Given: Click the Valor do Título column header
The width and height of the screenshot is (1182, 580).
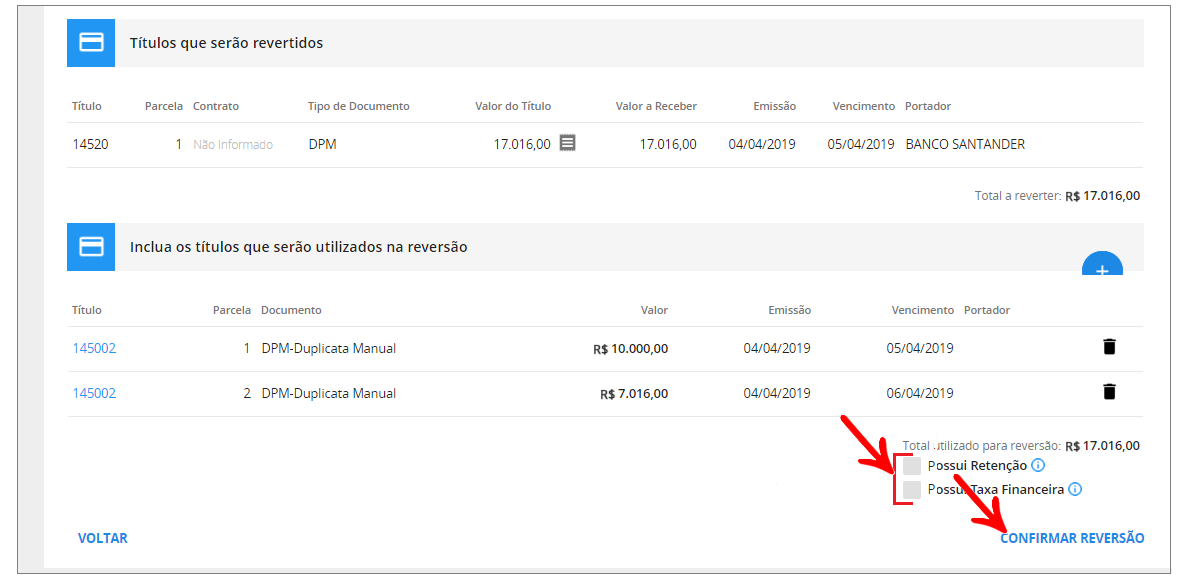Looking at the screenshot, I should pos(512,106).
